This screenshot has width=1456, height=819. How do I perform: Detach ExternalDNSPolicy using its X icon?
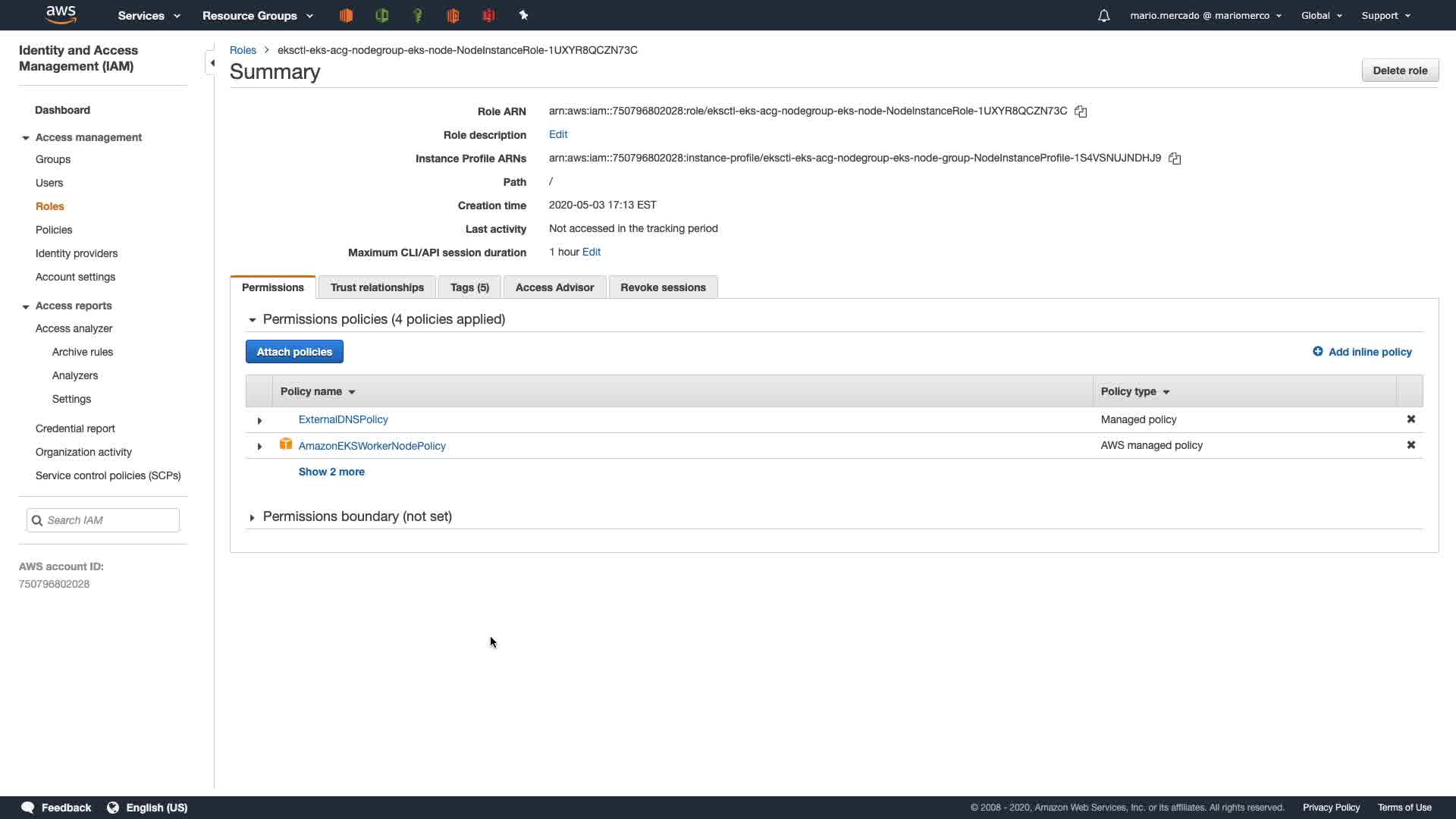1410,419
